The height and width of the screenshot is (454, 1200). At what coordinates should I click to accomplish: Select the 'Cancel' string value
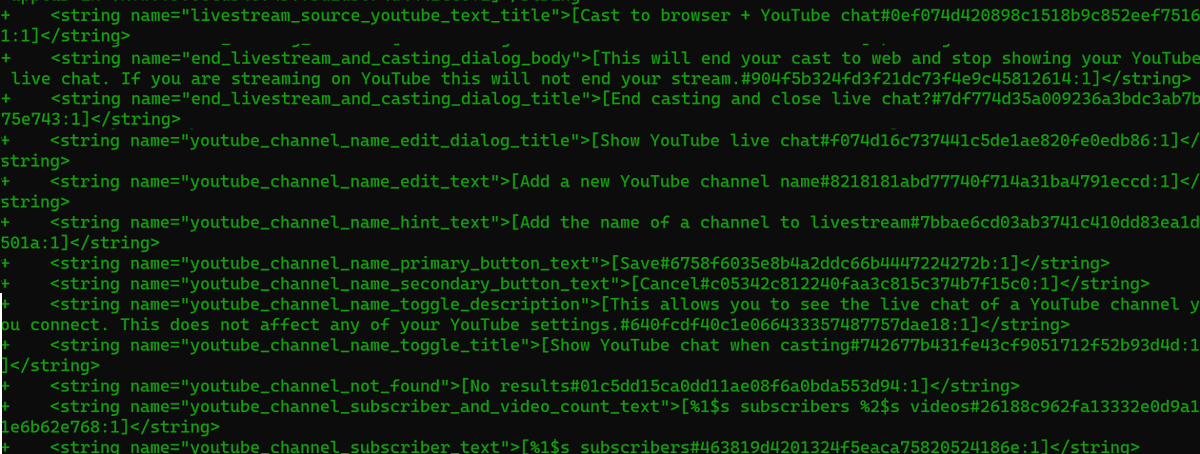coord(669,284)
